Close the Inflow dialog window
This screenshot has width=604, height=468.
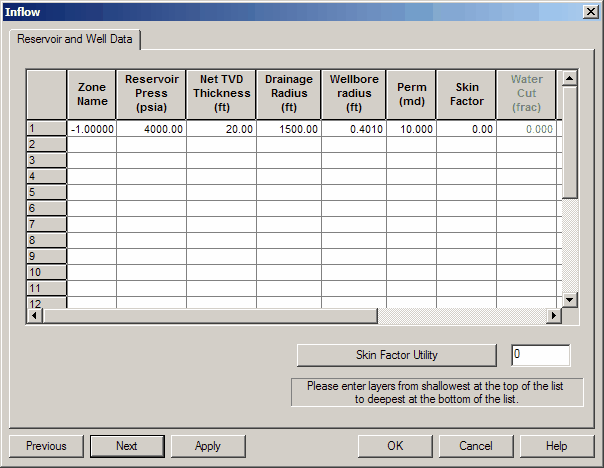(x=590, y=11)
